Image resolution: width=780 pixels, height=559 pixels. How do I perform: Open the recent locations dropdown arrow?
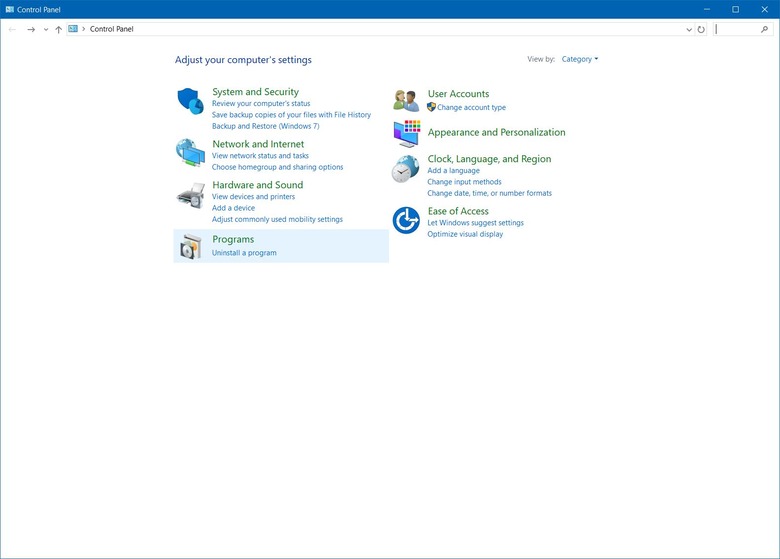[46, 30]
